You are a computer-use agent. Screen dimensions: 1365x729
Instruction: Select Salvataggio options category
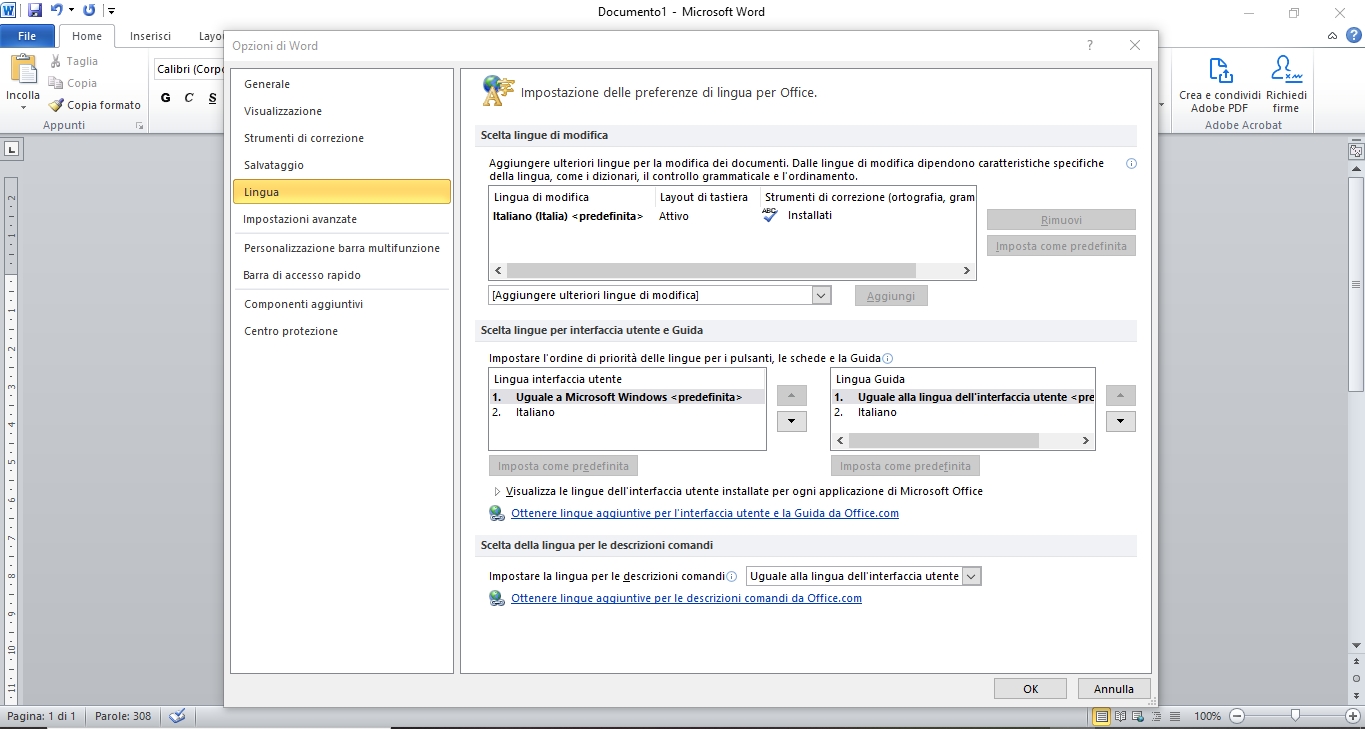pyautogui.click(x=341, y=165)
